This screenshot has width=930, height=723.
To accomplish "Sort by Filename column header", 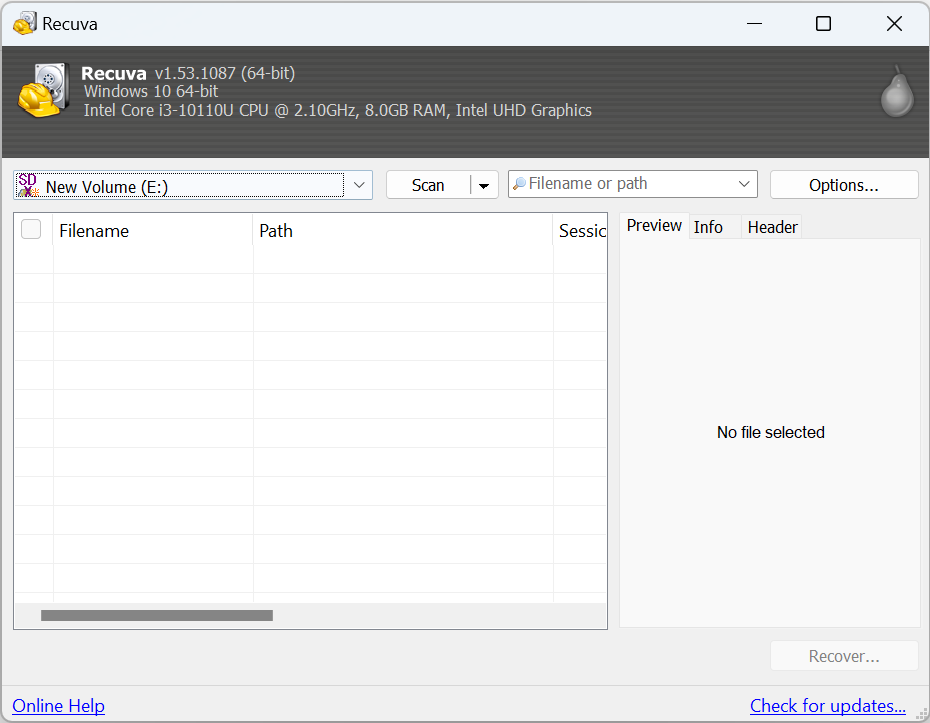I will tap(153, 231).
